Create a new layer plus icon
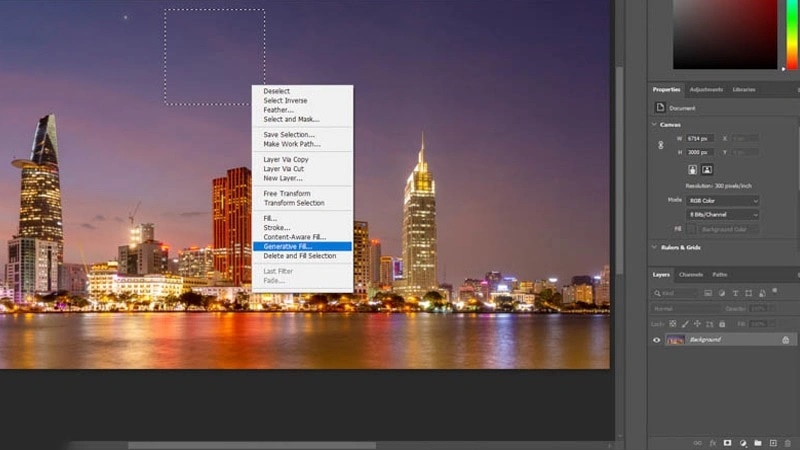 [773, 443]
